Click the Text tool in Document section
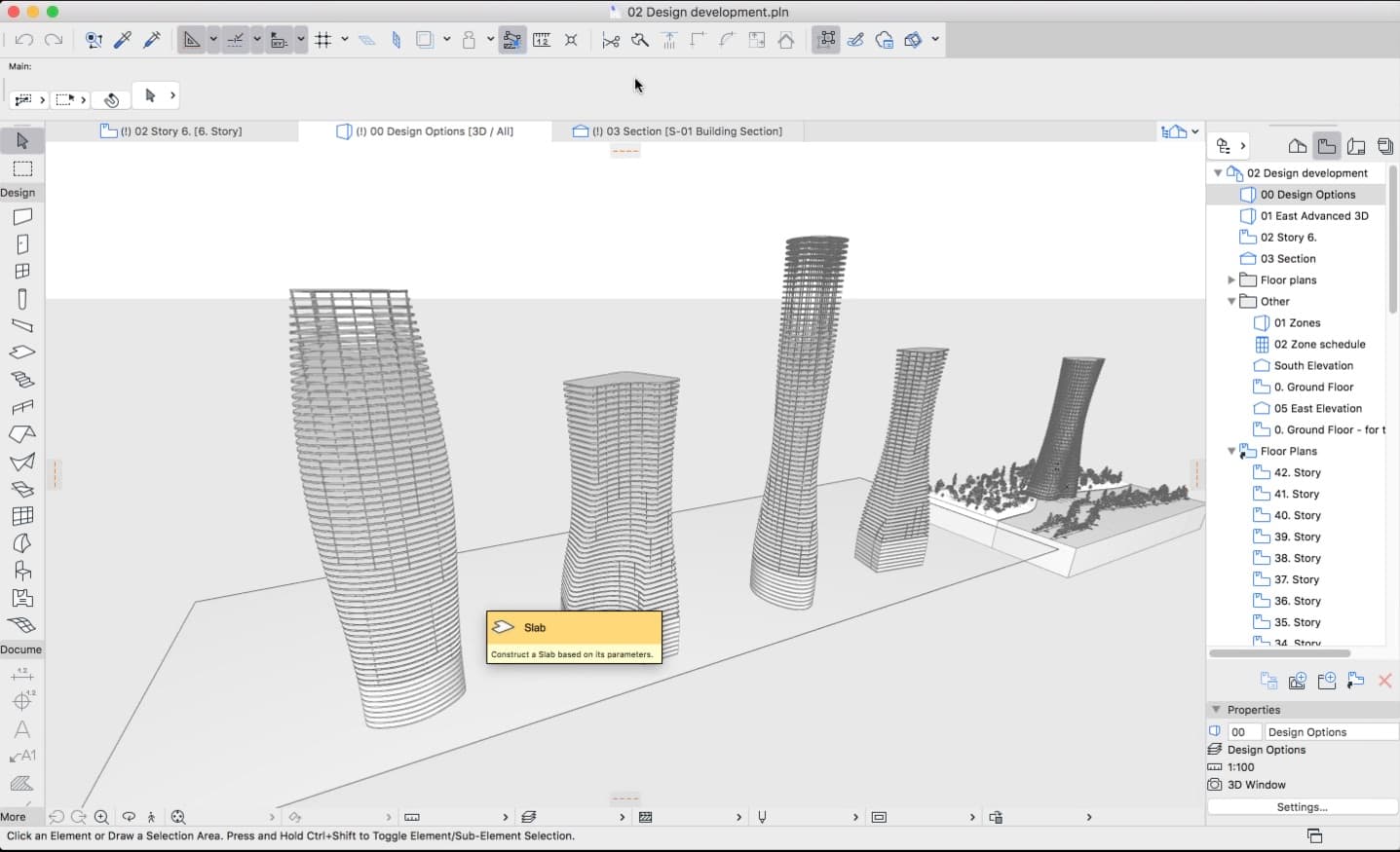 [x=22, y=729]
